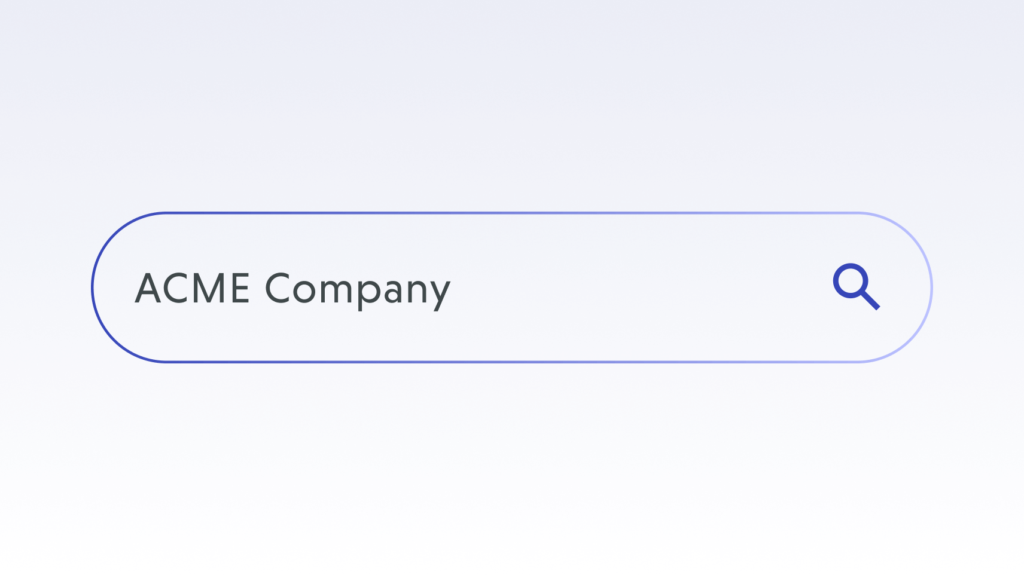Hit the search glyph beside ACME Company
The width and height of the screenshot is (1024, 575).
click(855, 286)
